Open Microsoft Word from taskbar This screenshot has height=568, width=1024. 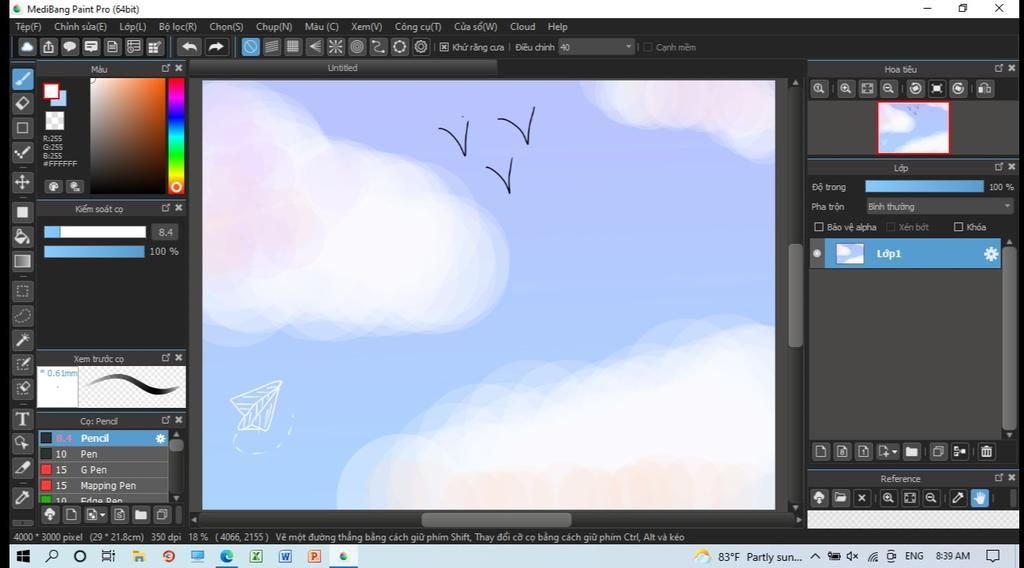click(285, 556)
